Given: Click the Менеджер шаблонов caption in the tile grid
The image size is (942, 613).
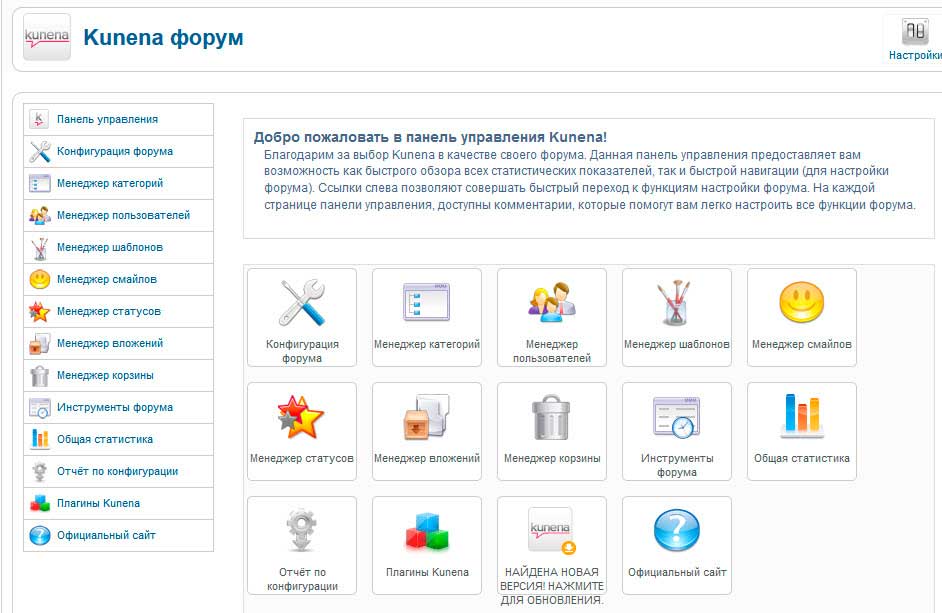Looking at the screenshot, I should [676, 344].
